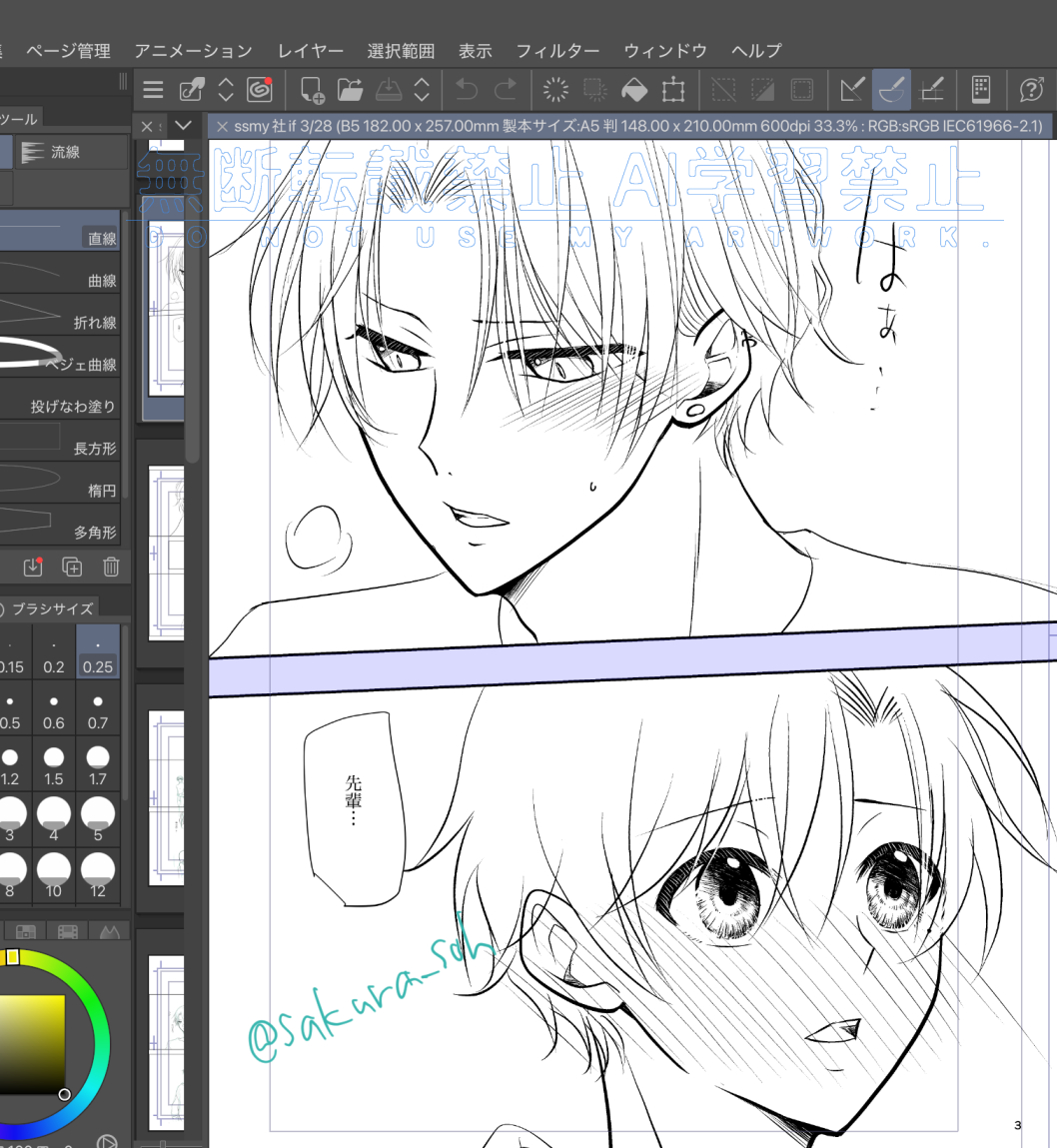Select the 曲線 sub tool

pos(60,273)
